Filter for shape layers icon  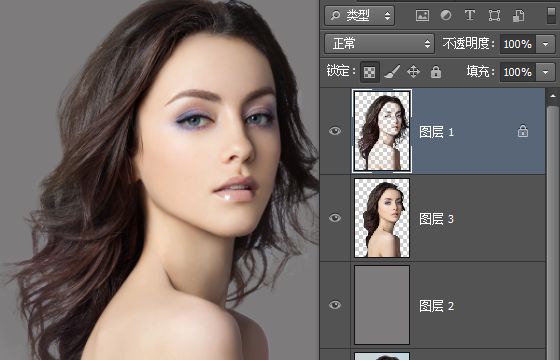tap(494, 15)
